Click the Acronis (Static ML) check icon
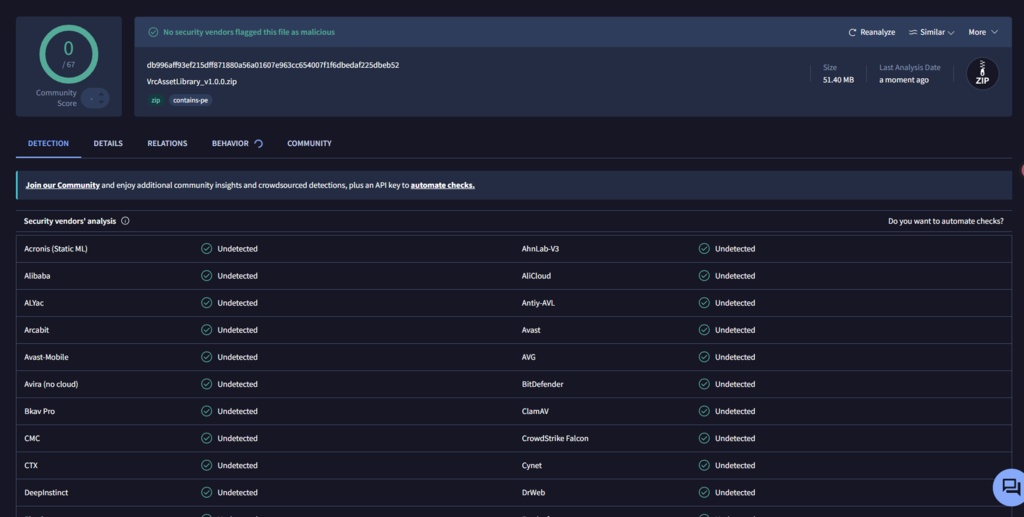Screen dimensions: 1024x517 tap(206, 249)
